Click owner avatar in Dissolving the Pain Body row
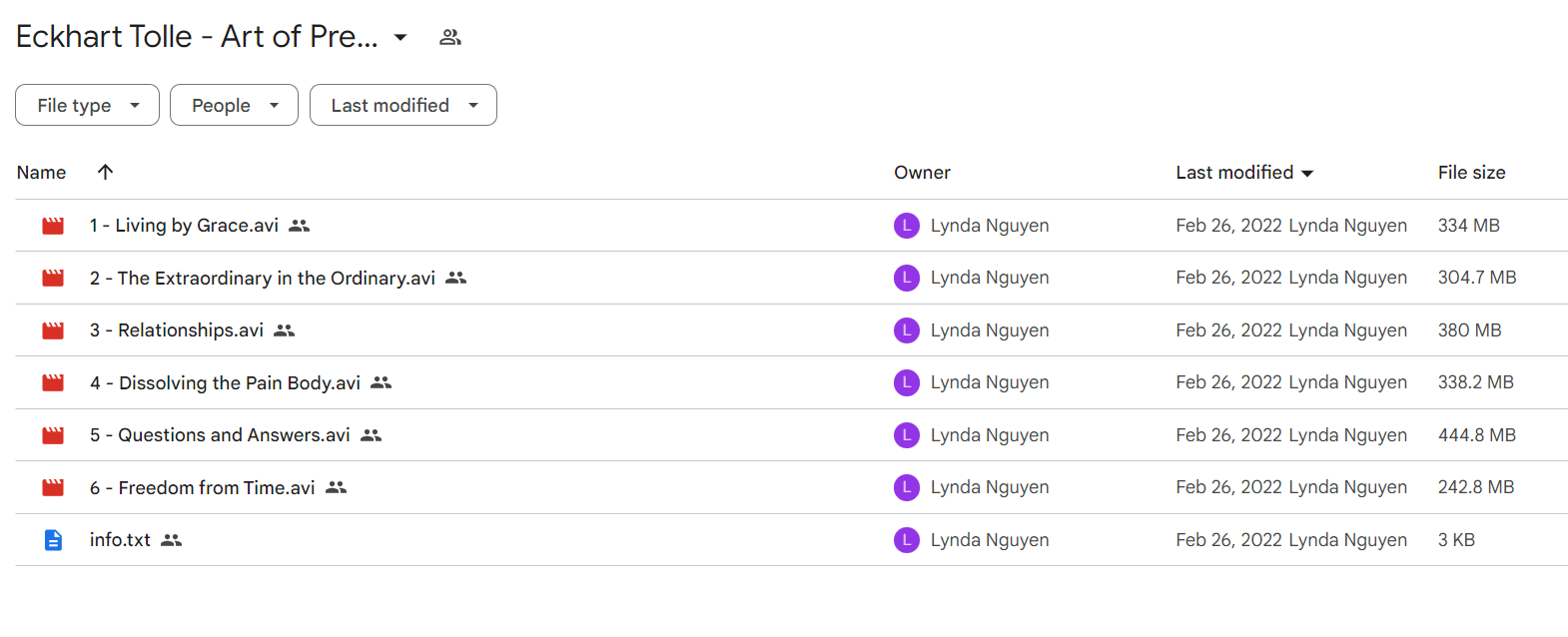This screenshot has height=637, width=1568. (x=907, y=382)
